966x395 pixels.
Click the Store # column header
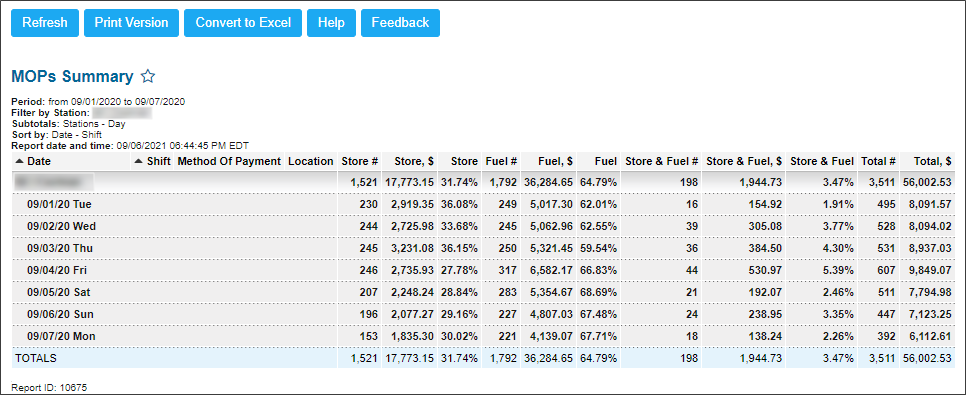360,161
